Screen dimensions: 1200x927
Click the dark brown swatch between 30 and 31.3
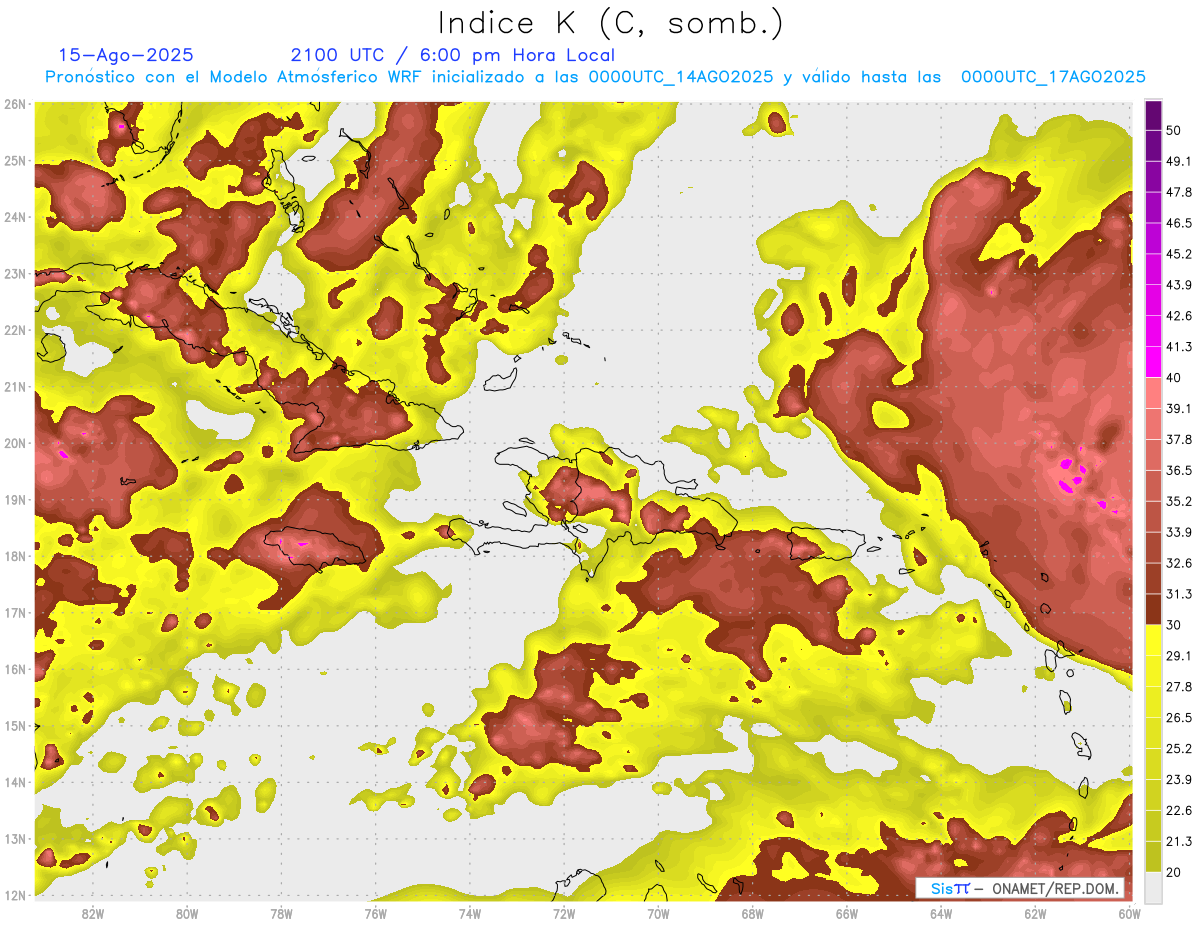click(x=1153, y=609)
